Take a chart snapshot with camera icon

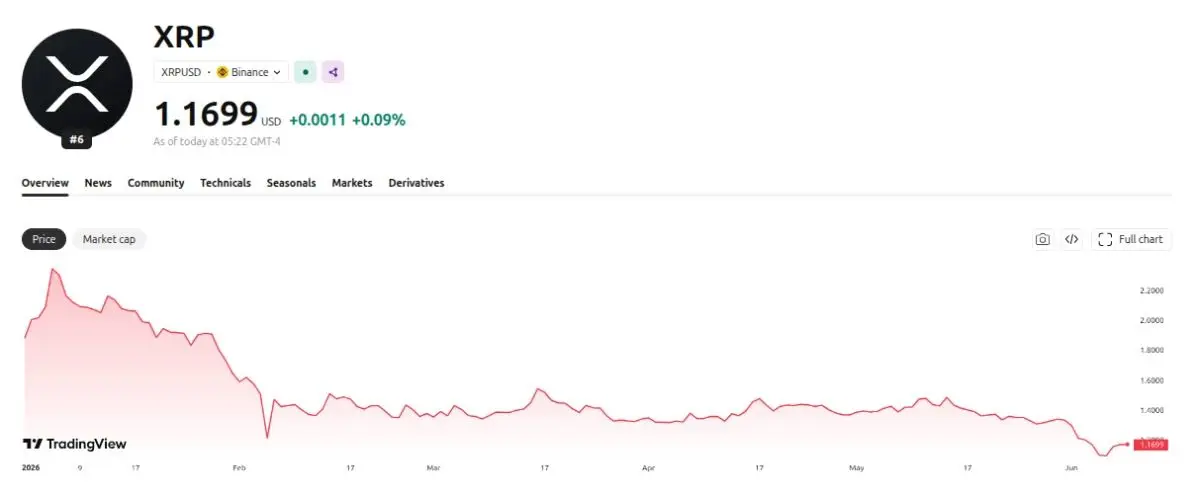[1042, 239]
